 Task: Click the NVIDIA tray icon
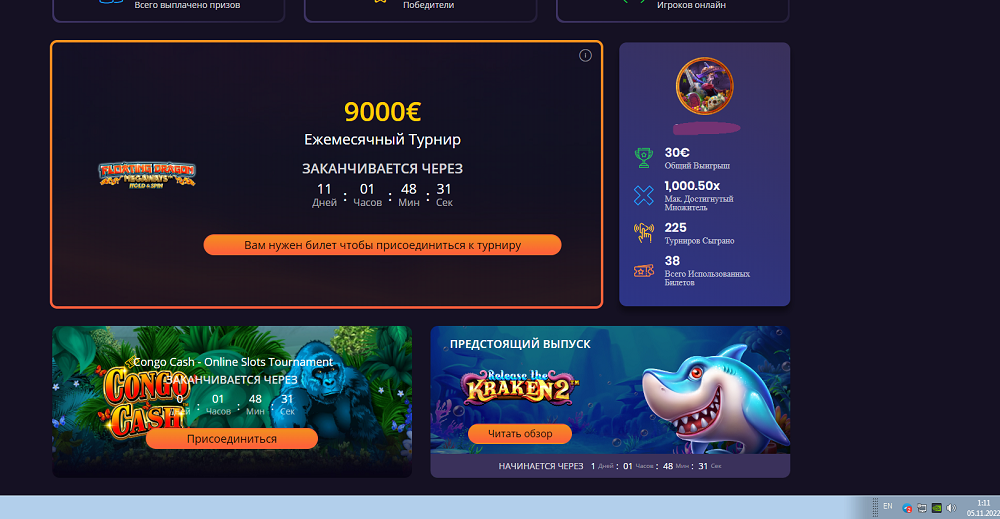pos(936,508)
